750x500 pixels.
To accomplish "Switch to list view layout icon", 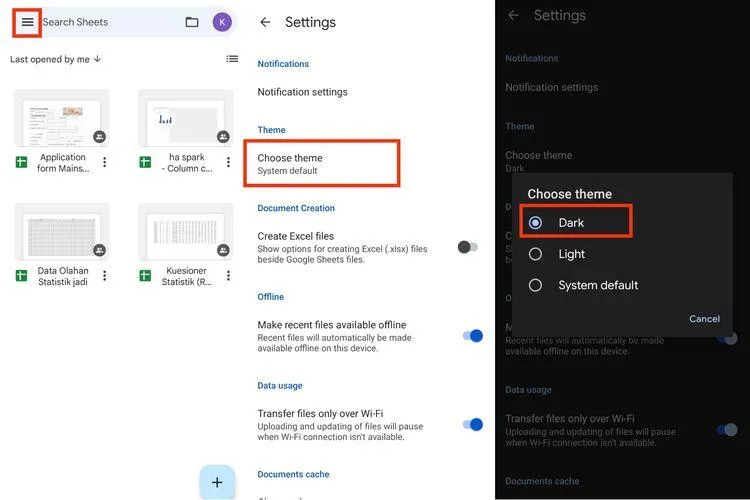I will [232, 59].
